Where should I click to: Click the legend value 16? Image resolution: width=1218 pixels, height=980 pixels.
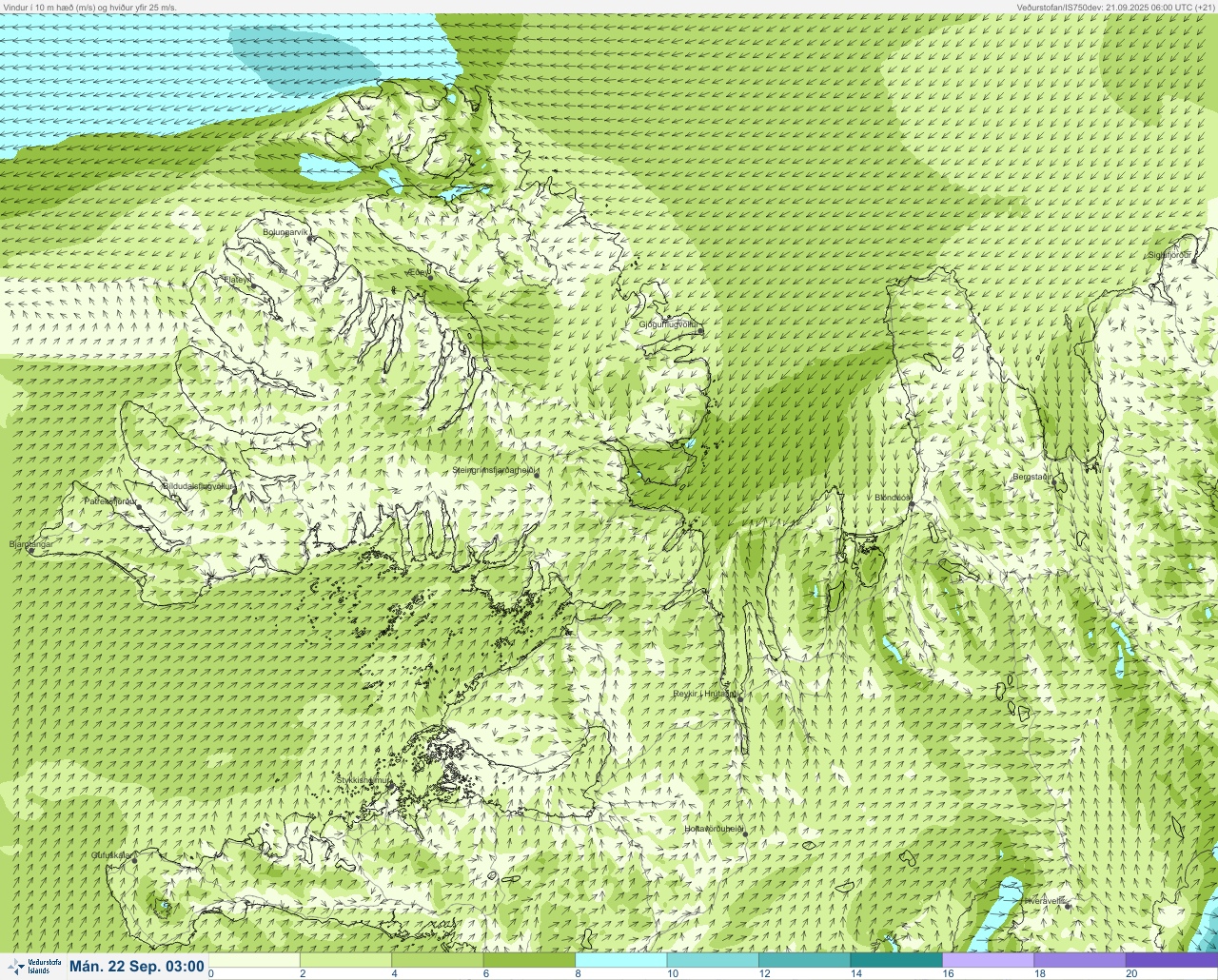948,973
